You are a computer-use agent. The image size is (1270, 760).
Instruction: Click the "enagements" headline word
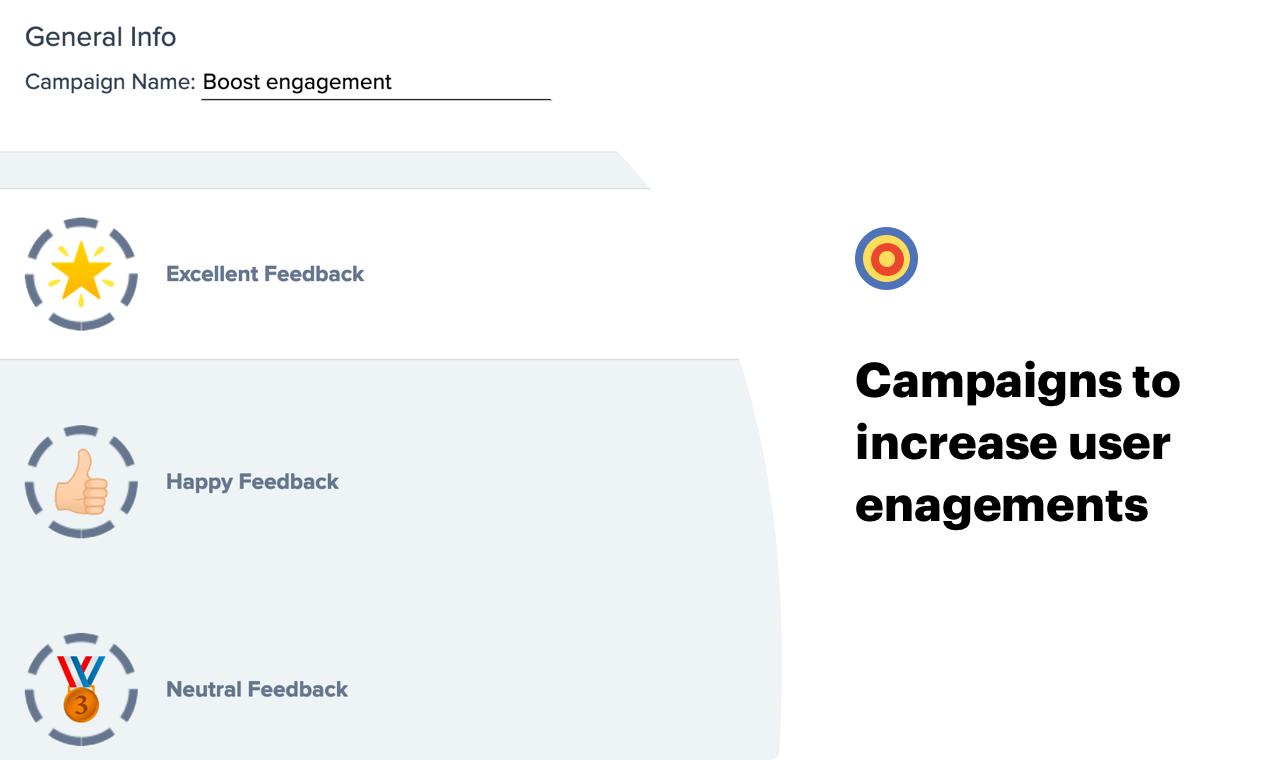pos(1001,505)
